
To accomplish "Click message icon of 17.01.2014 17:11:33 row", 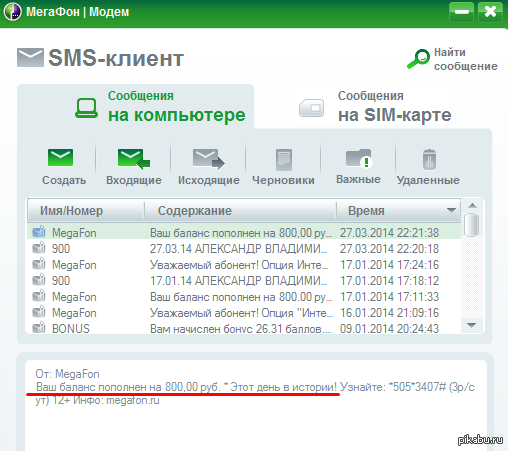I will [39, 296].
